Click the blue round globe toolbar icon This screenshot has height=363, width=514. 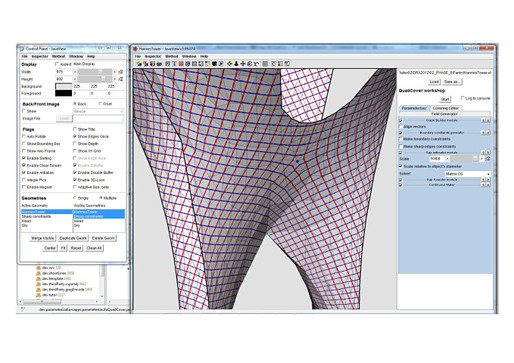click(188, 63)
